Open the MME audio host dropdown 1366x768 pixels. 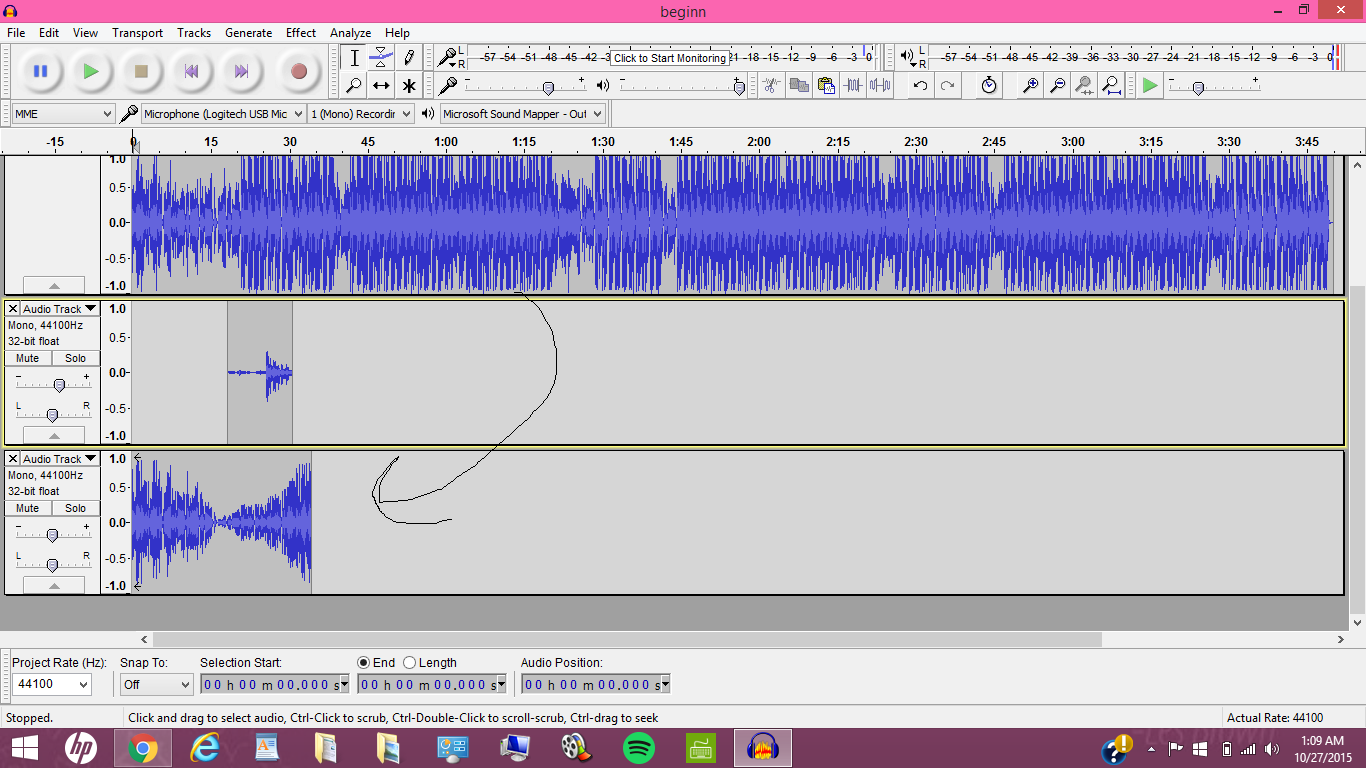pos(63,114)
